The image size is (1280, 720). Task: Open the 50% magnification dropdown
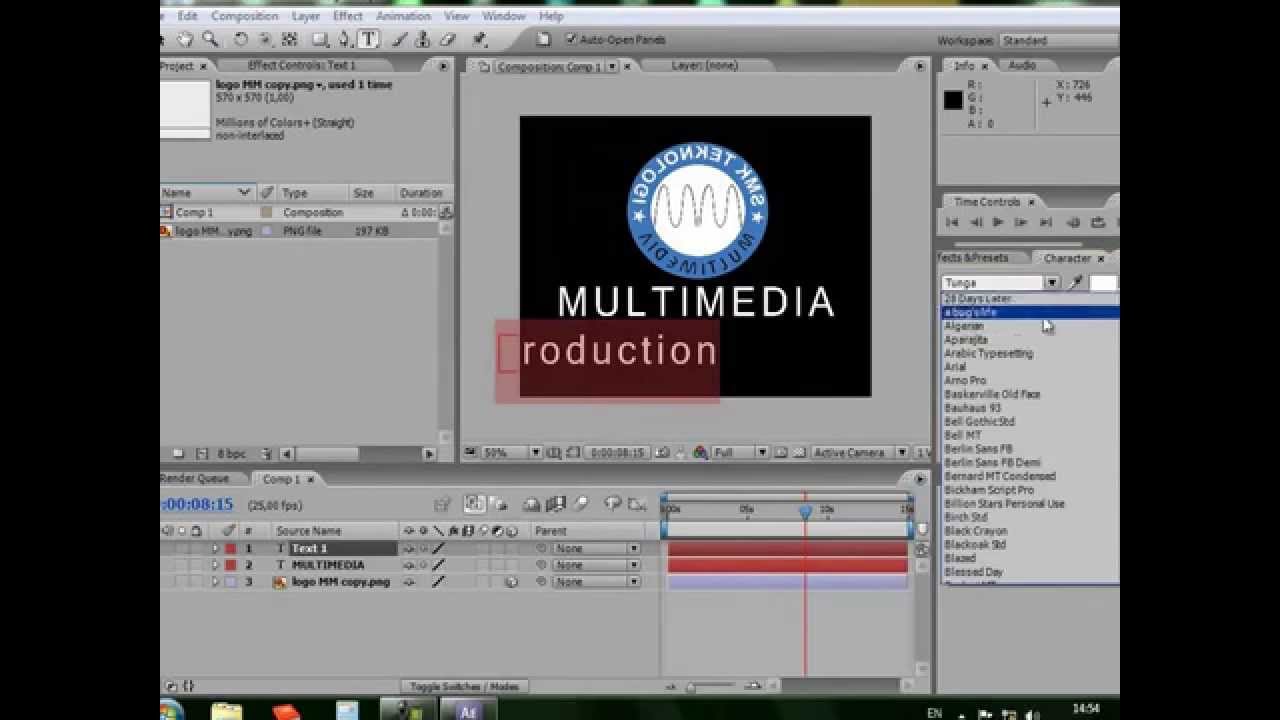[511, 453]
